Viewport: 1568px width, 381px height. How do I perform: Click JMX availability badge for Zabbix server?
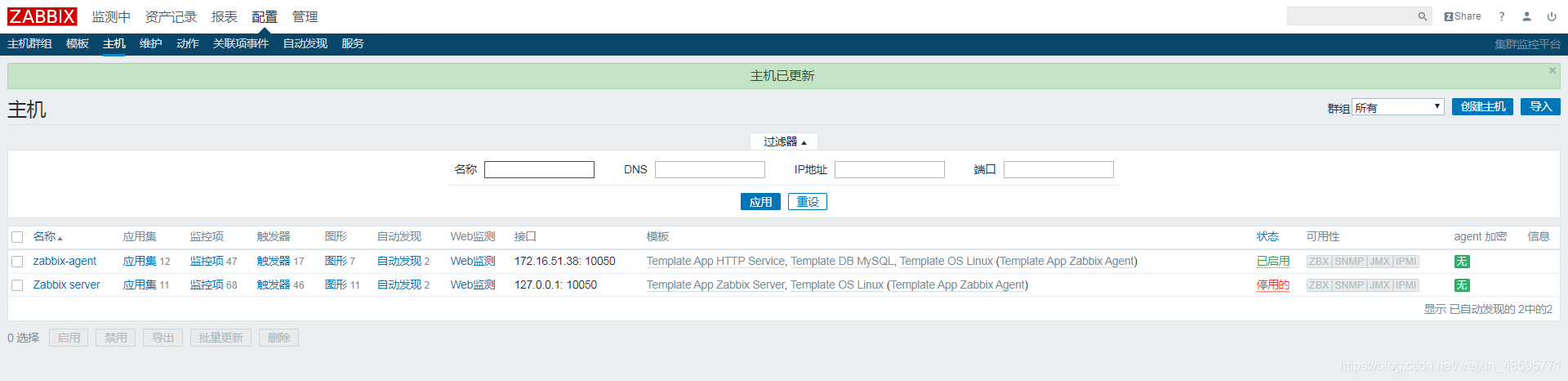(x=1379, y=285)
